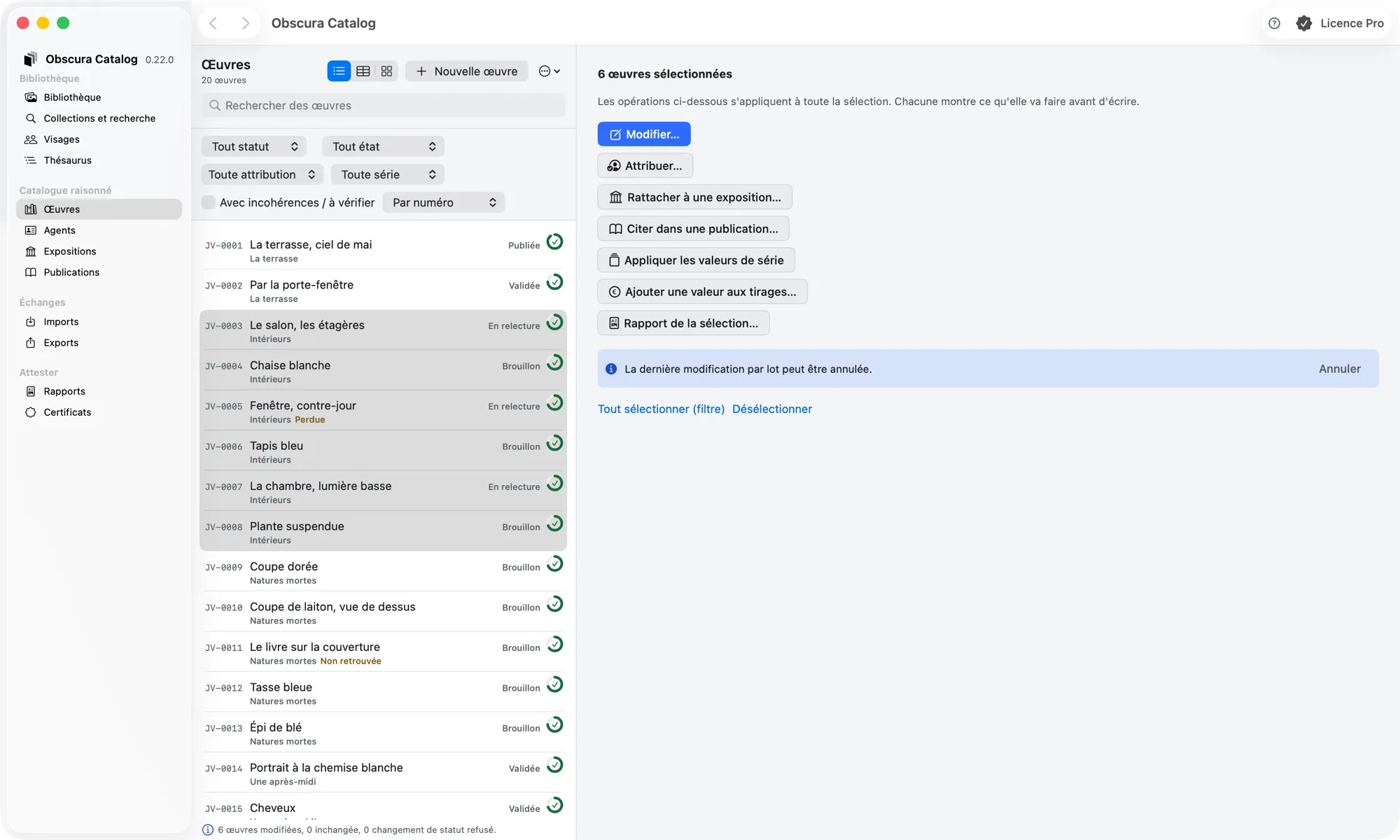Click the Licence Pro badge icon
This screenshot has height=840, width=1400.
click(x=1304, y=23)
